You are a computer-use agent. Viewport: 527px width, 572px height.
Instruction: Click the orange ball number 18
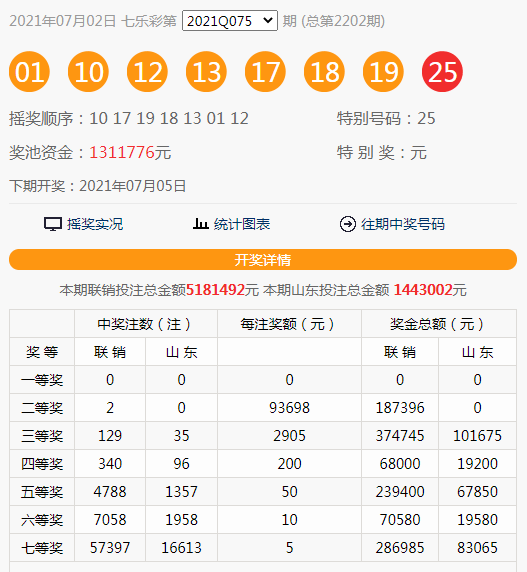pos(324,72)
